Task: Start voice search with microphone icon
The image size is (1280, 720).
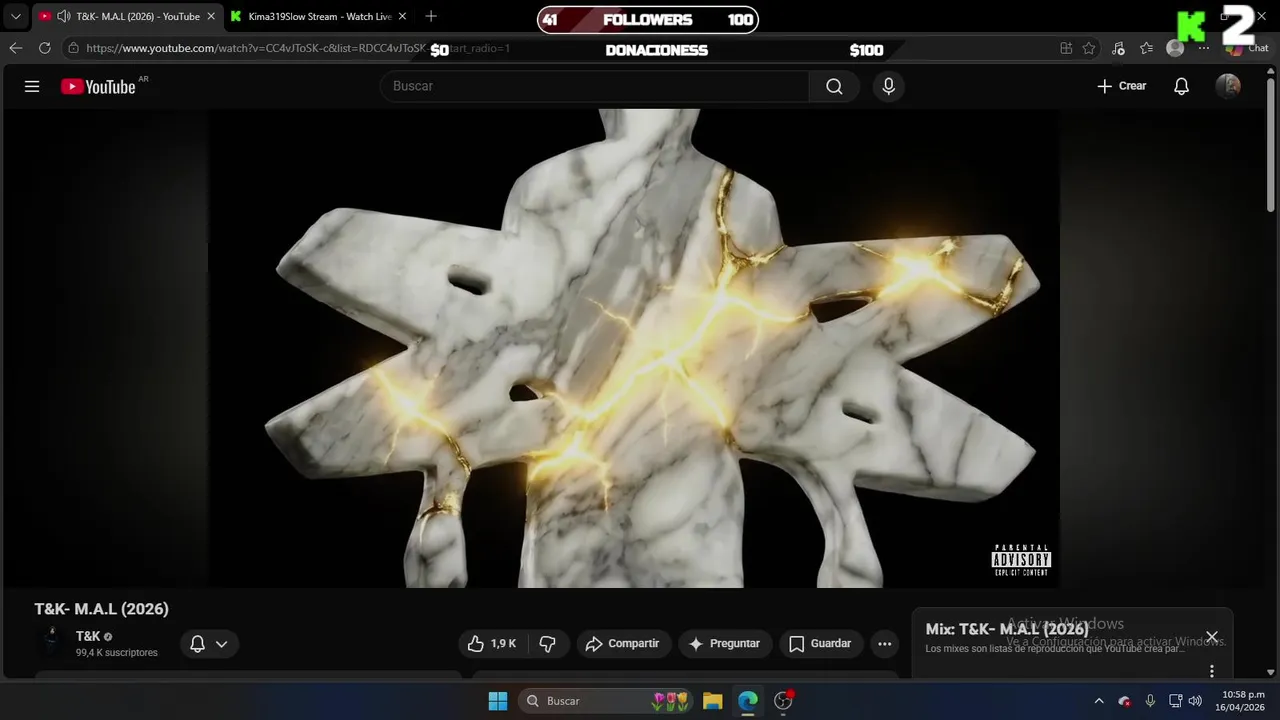Action: click(888, 86)
